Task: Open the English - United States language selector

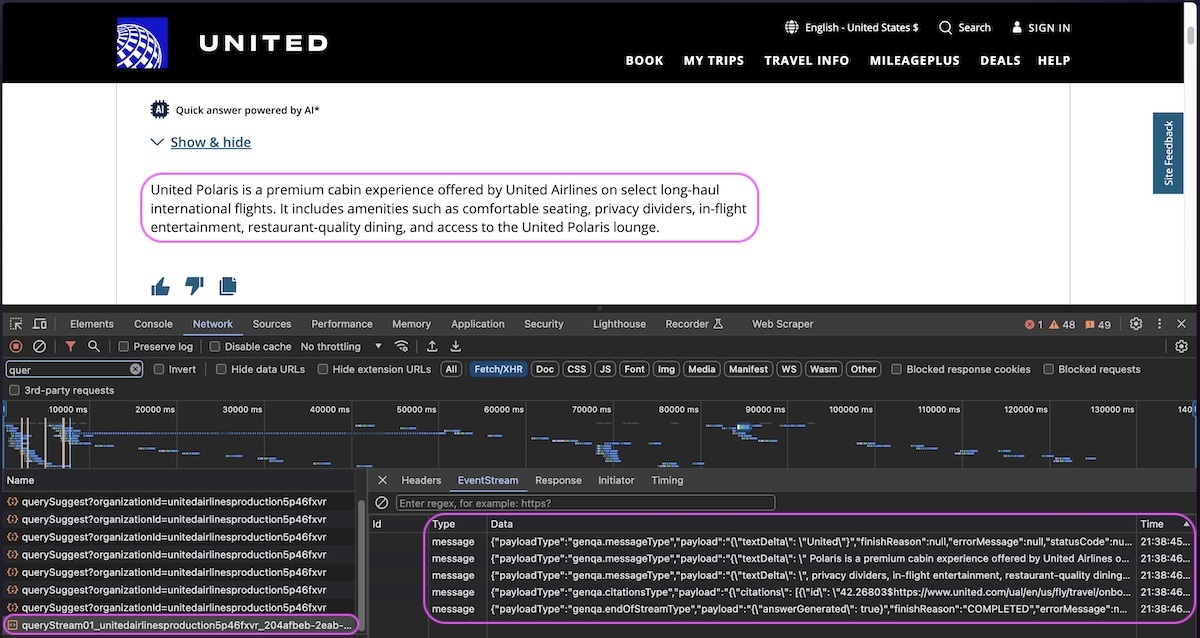Action: tap(851, 28)
